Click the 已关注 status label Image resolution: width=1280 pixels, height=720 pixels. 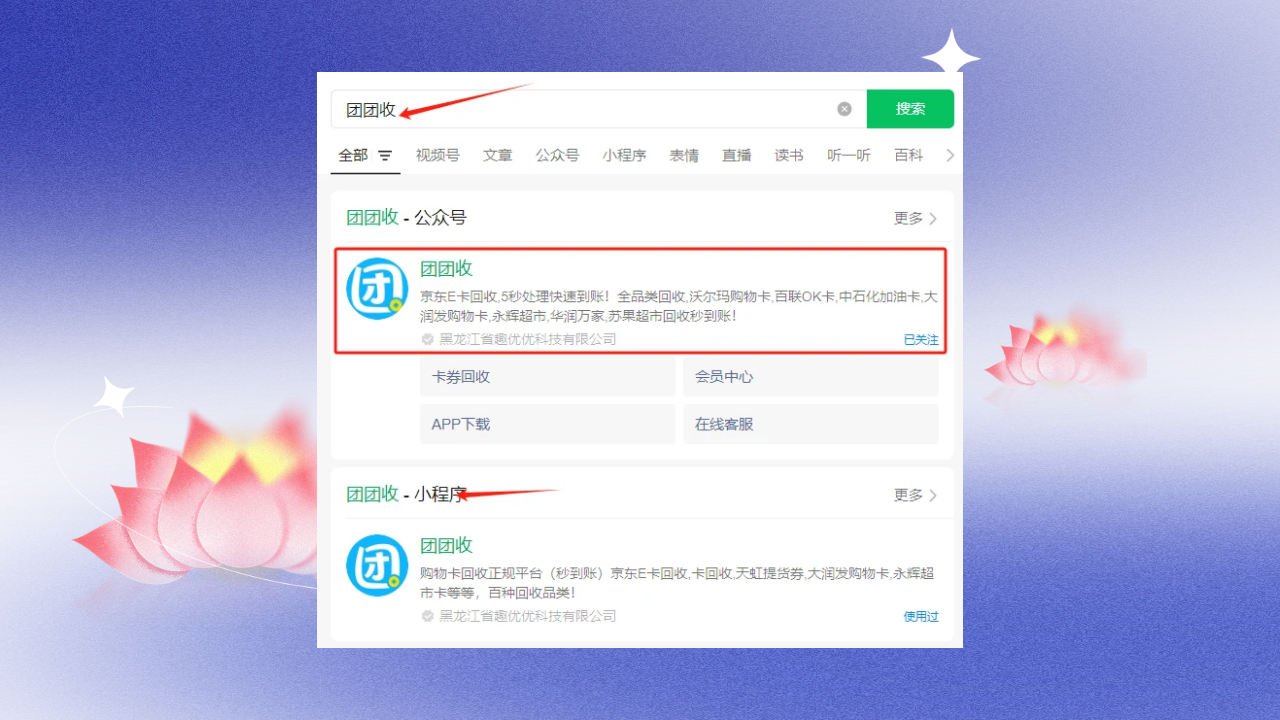click(x=921, y=340)
